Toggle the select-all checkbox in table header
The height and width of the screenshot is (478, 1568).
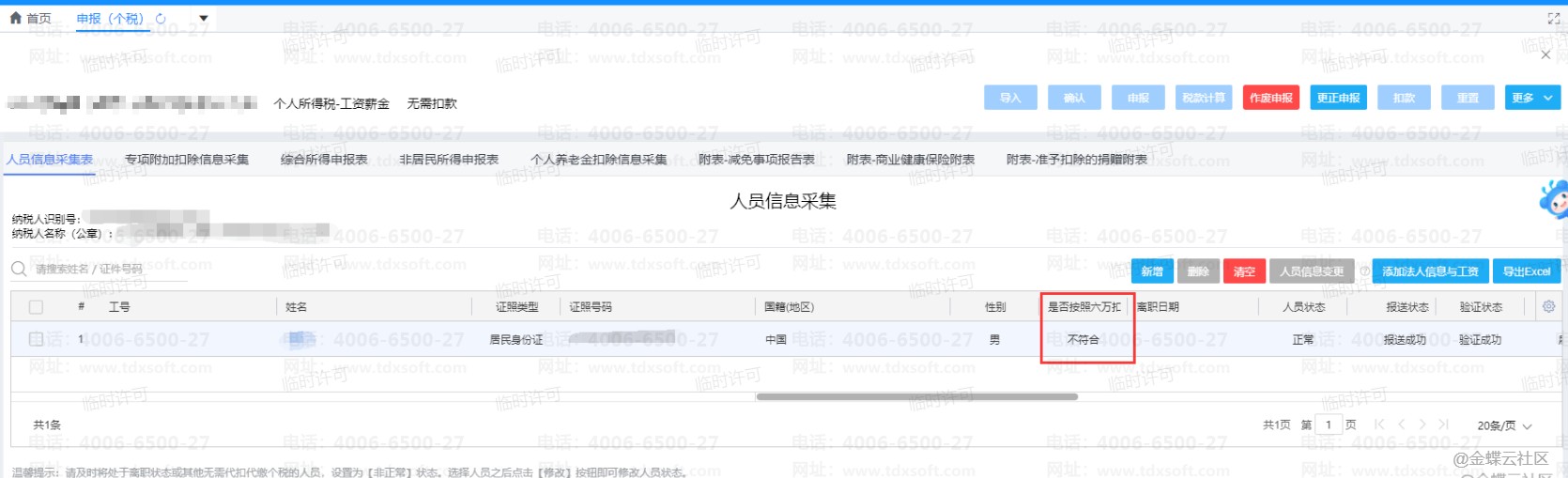point(36,307)
